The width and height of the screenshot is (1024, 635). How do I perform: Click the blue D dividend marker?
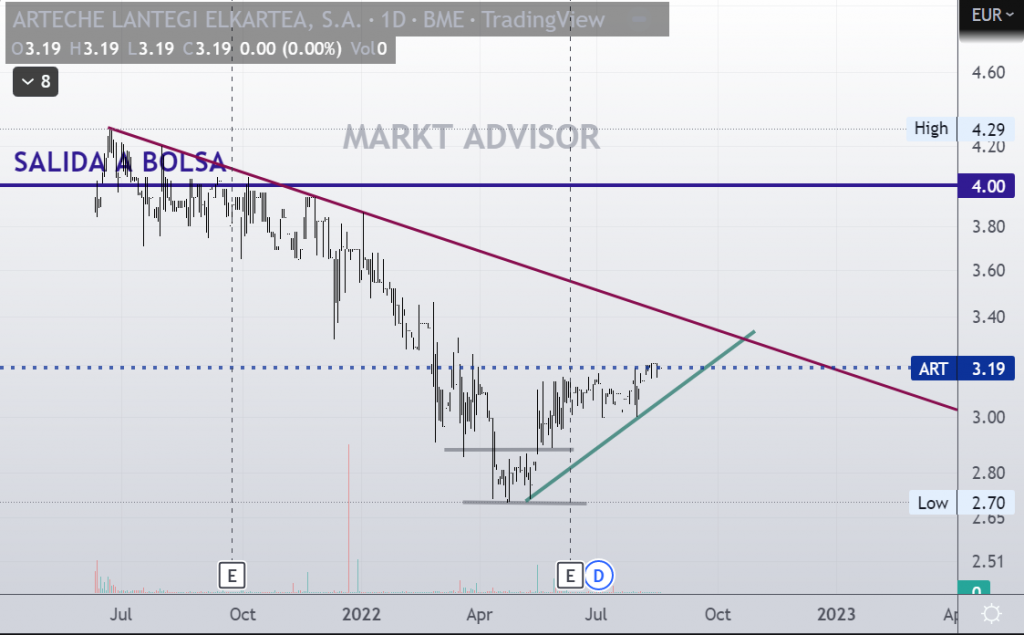point(599,575)
